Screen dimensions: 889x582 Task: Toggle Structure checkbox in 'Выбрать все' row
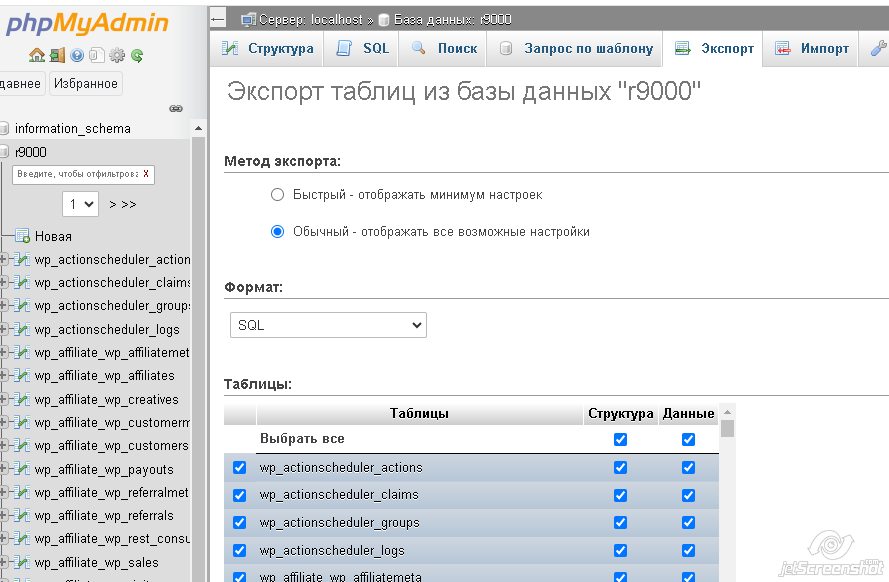click(620, 439)
